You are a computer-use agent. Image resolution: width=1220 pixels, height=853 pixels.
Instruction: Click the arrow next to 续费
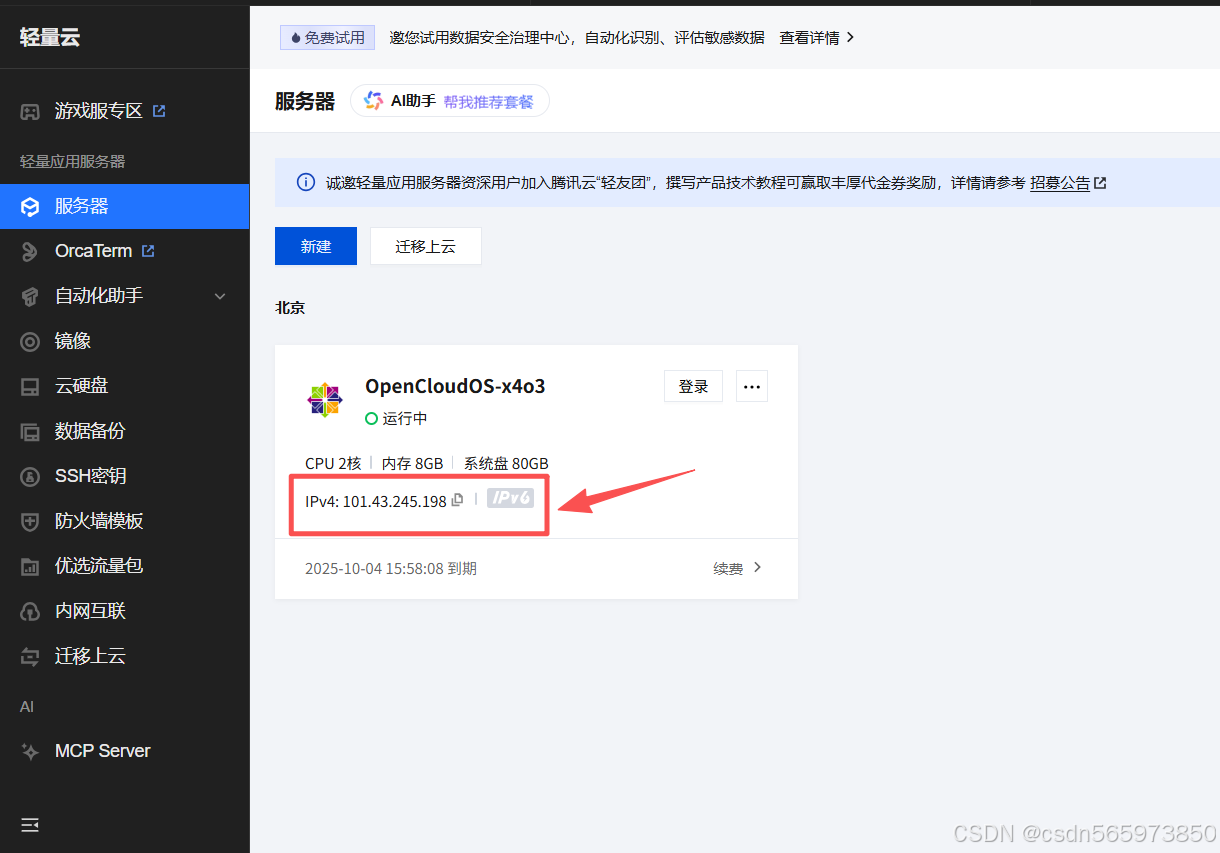[x=757, y=567]
